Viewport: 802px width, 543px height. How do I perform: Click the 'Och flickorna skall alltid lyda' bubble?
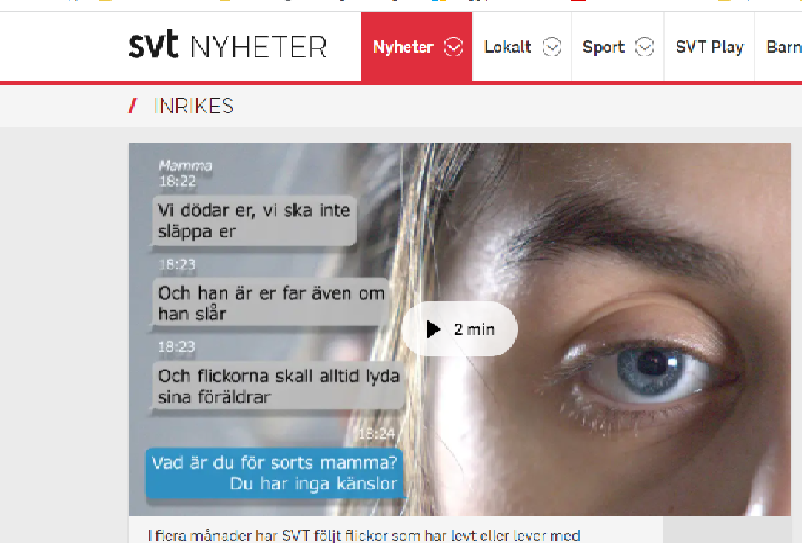pos(279,386)
